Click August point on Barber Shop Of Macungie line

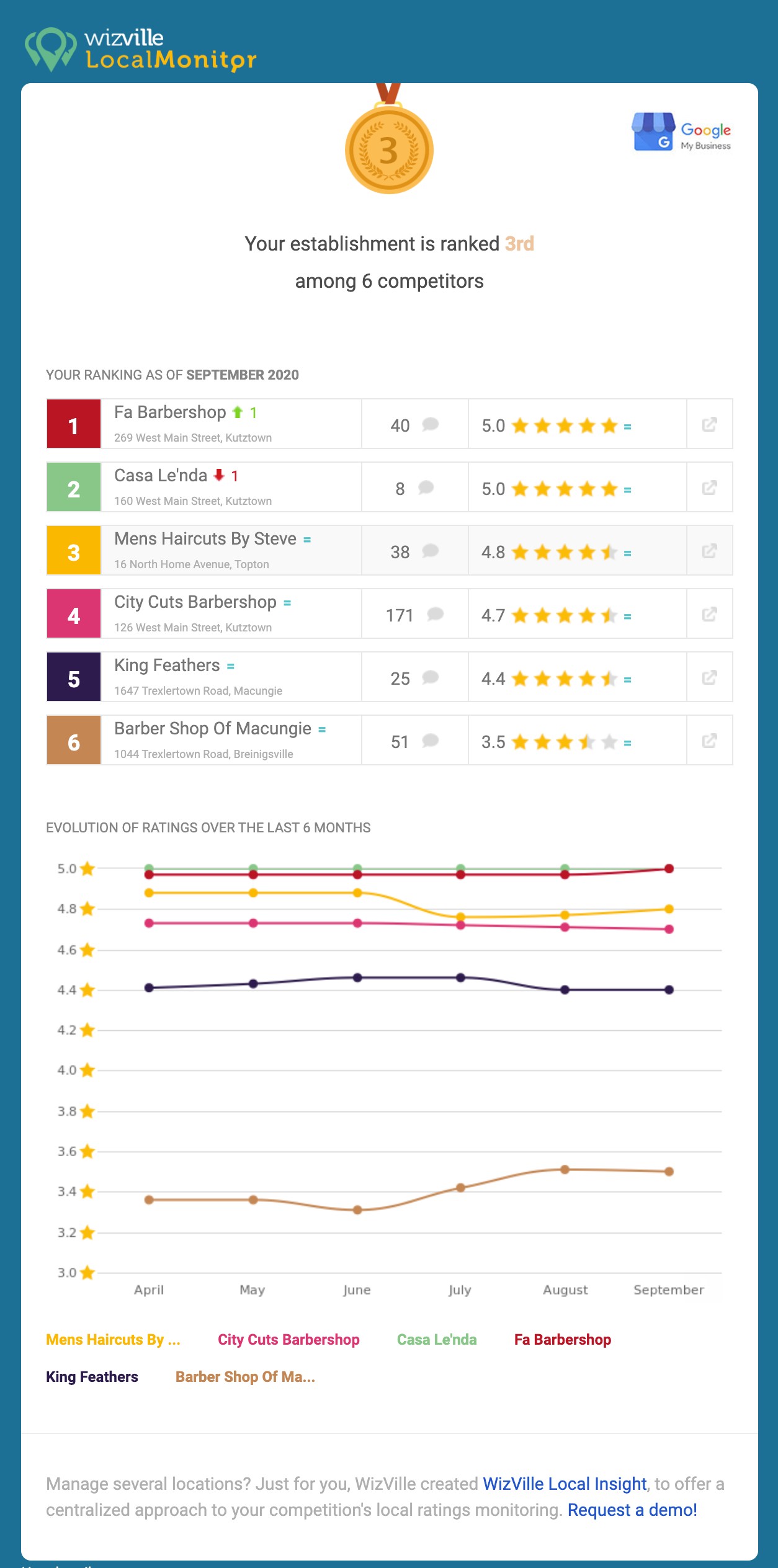point(565,1170)
